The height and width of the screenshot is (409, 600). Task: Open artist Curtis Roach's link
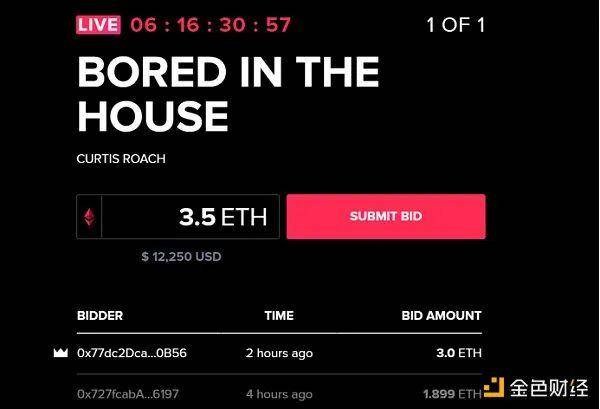(121, 159)
